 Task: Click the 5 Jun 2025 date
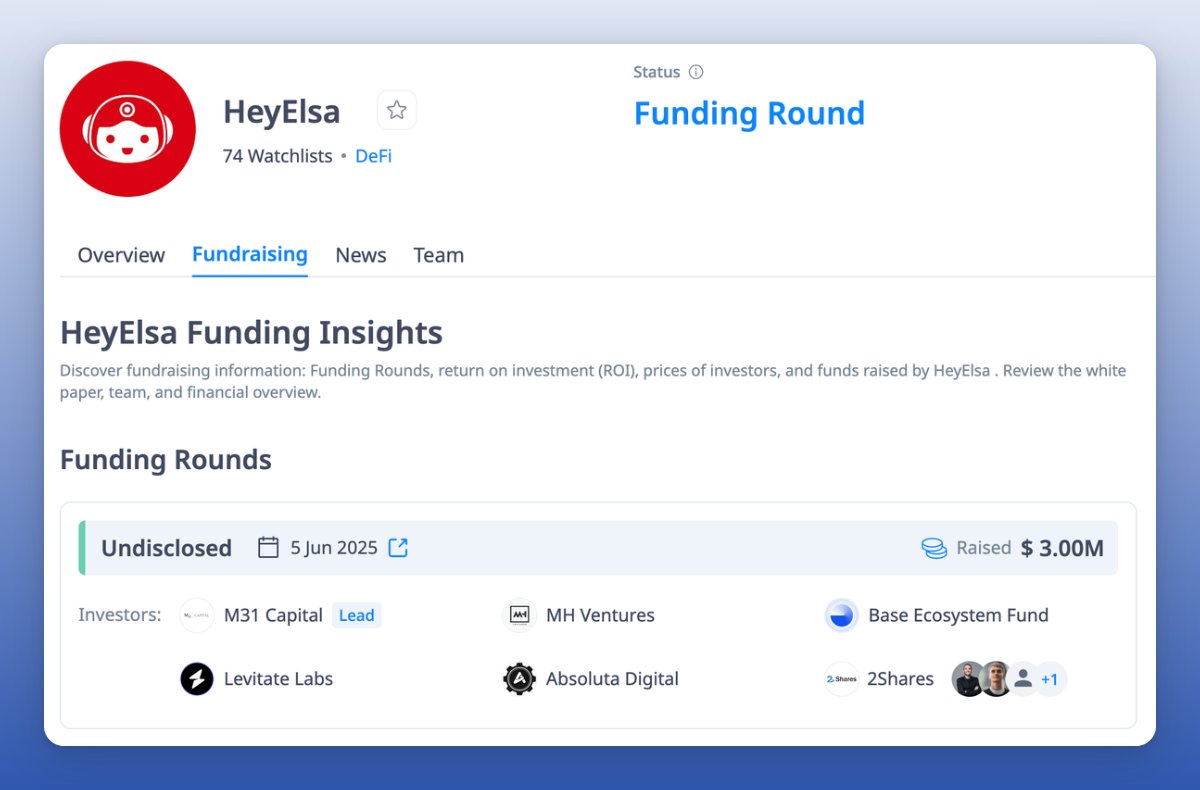[x=334, y=547]
